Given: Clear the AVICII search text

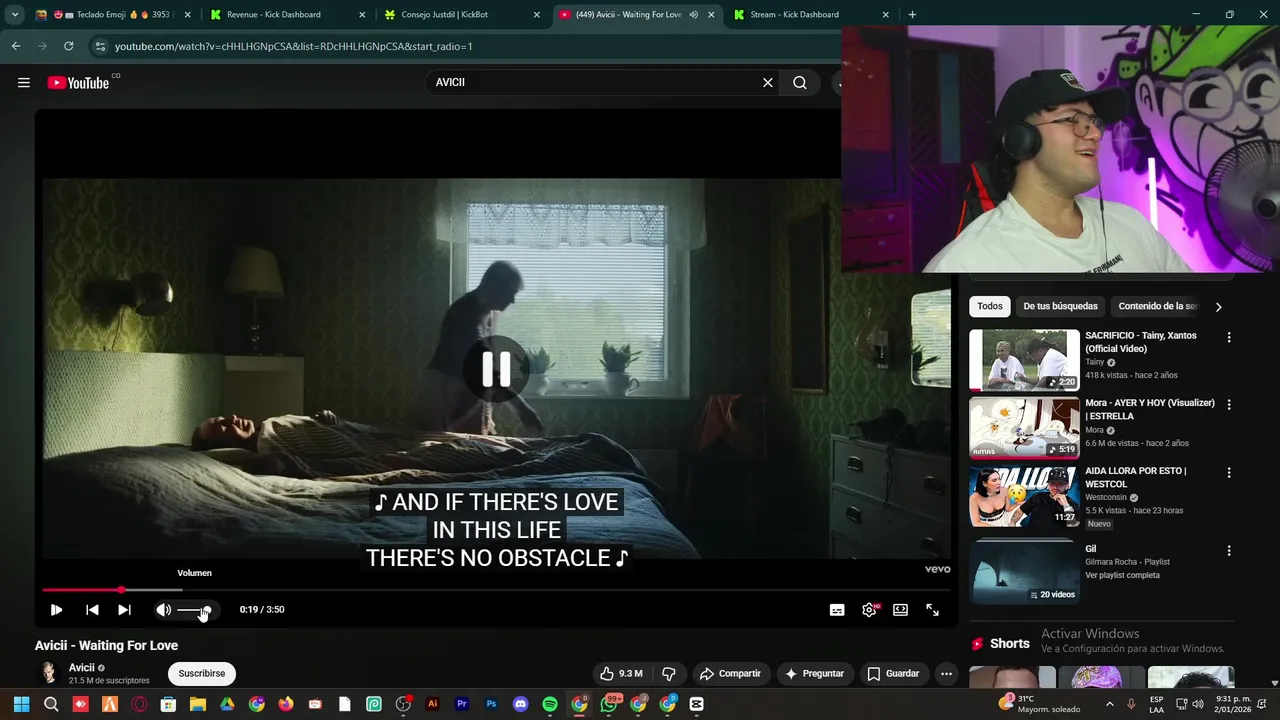Looking at the screenshot, I should (768, 83).
